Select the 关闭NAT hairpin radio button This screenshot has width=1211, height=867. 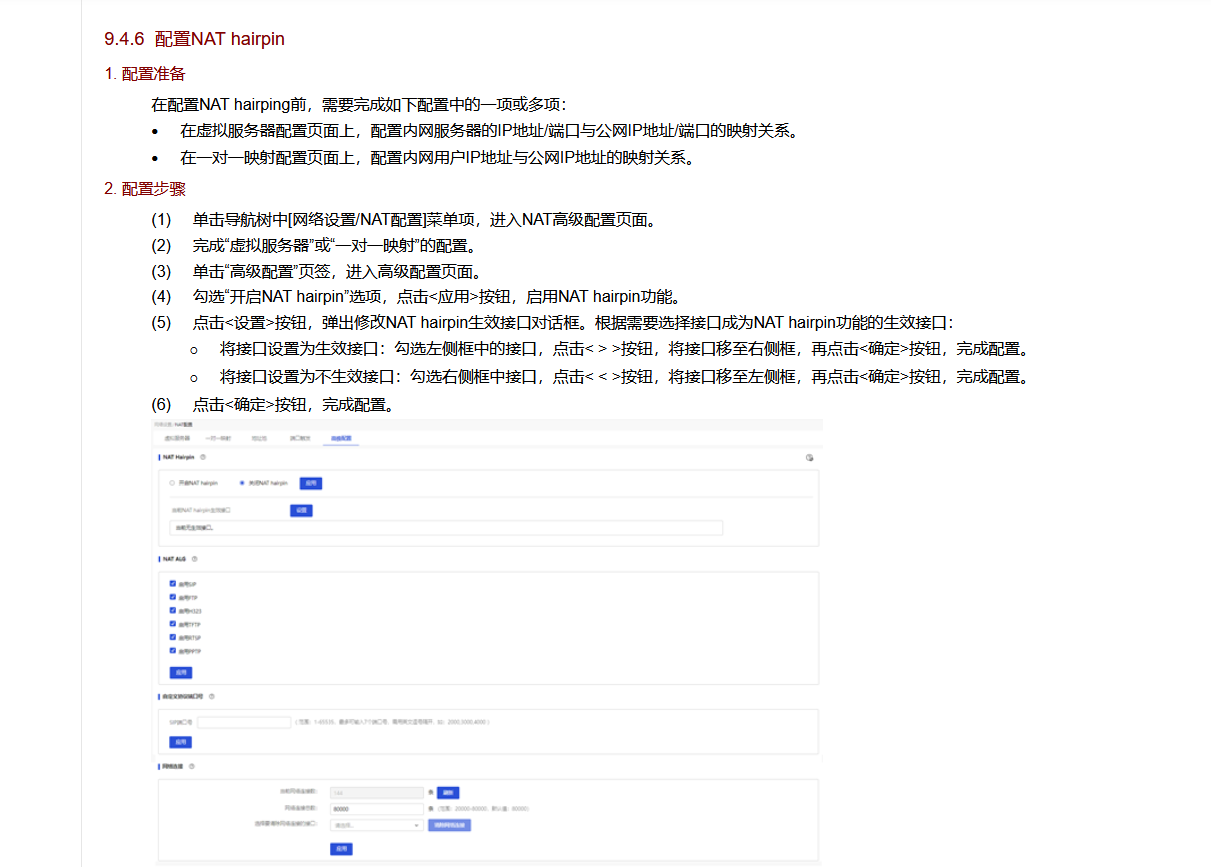[242, 483]
